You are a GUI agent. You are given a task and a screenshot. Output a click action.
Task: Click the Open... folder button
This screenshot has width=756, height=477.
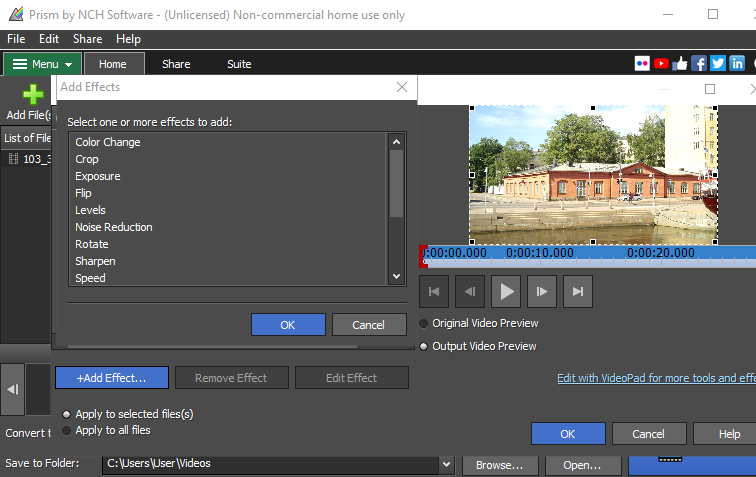pos(582,465)
